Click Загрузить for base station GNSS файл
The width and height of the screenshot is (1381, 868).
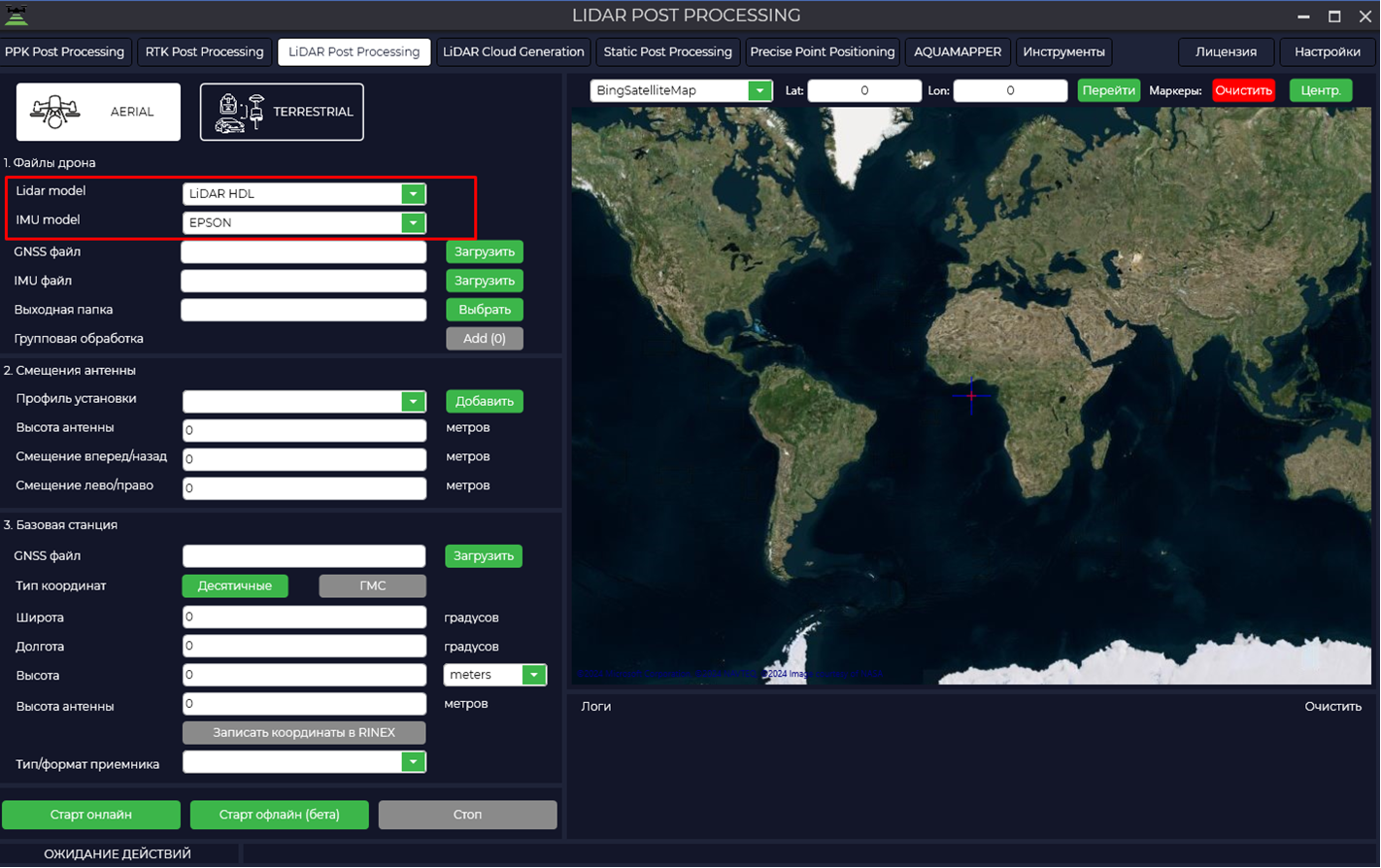click(x=484, y=555)
